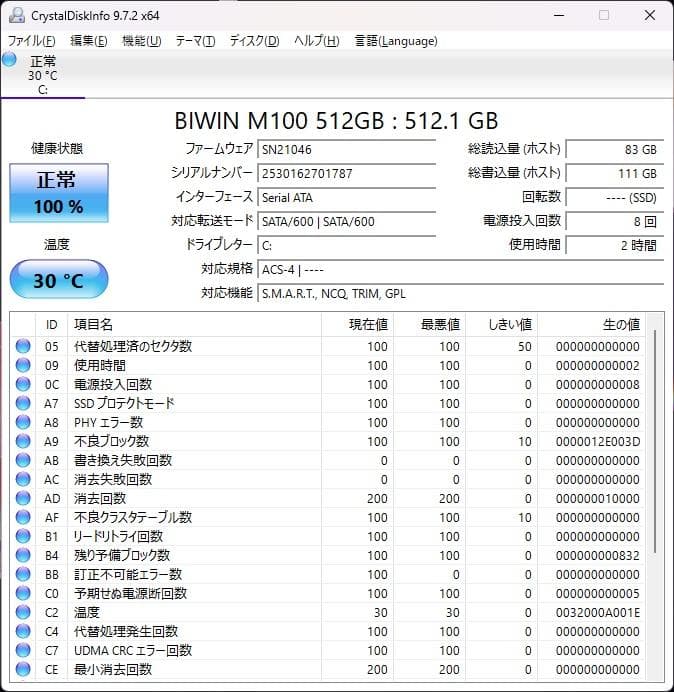Click the transfer mode field SATA/600 | SATA/600
The image size is (674, 692).
tap(347, 221)
